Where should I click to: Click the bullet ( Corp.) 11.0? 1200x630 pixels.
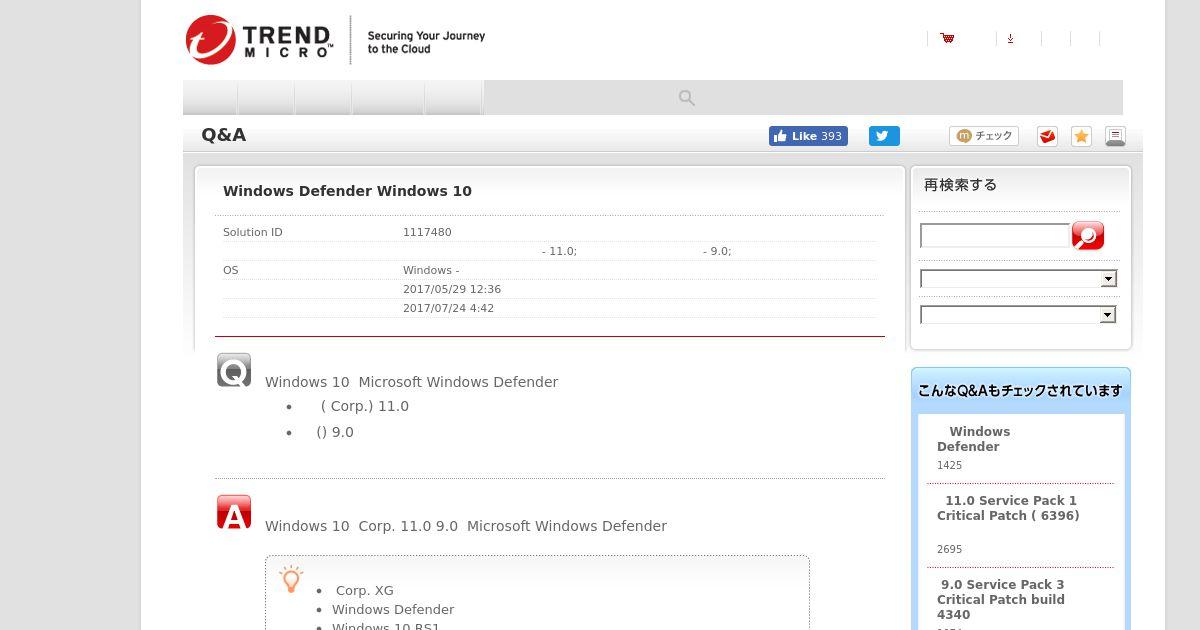(364, 406)
